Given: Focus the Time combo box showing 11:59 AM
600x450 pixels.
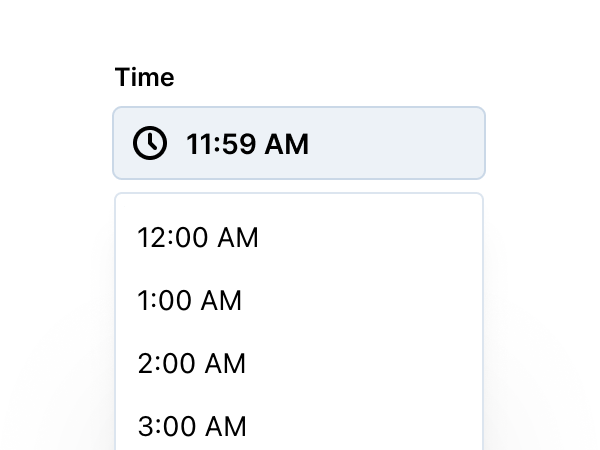Looking at the screenshot, I should click(x=299, y=143).
